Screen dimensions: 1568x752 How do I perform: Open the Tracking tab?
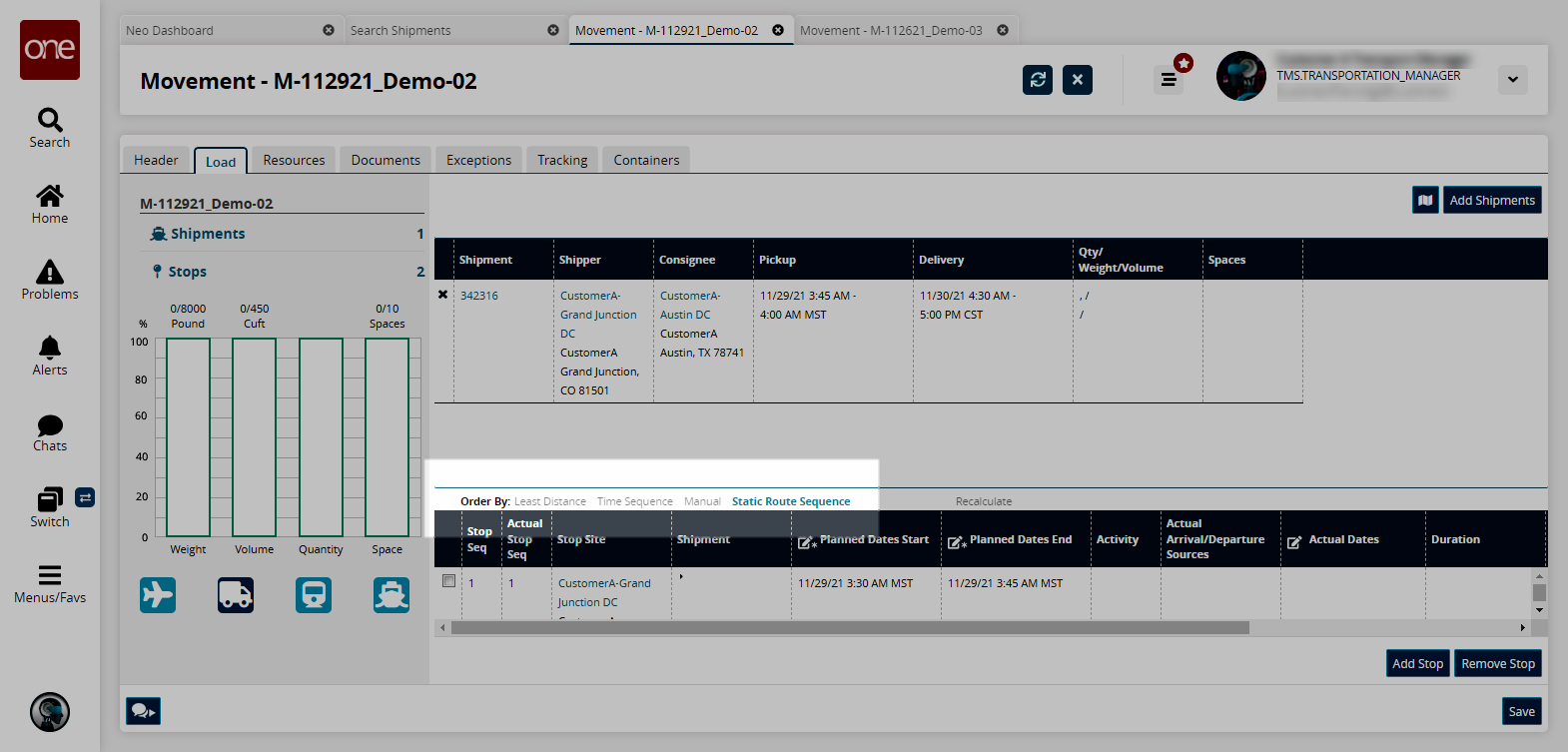562,160
